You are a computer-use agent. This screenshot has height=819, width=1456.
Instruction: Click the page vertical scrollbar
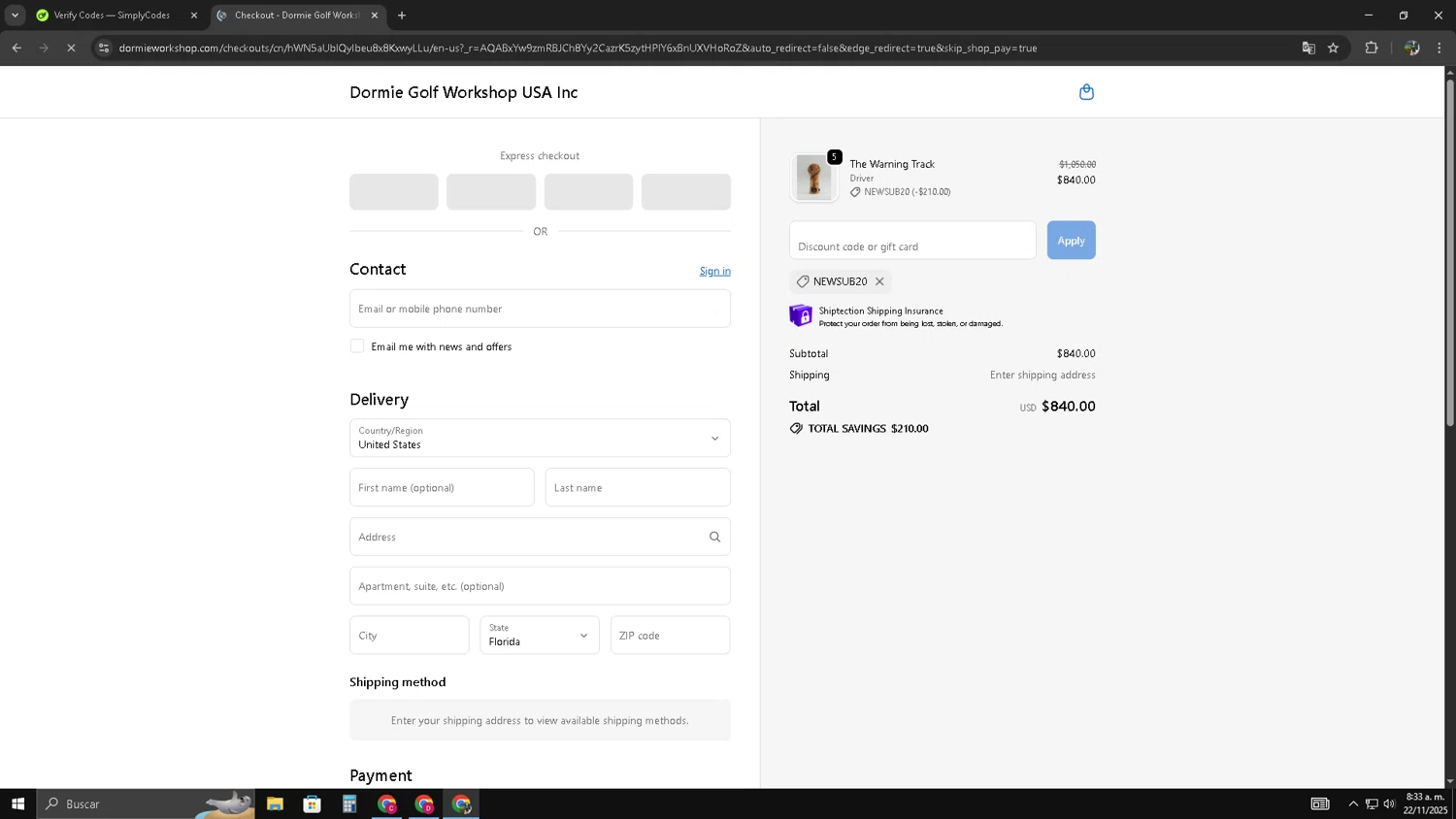(x=1450, y=252)
